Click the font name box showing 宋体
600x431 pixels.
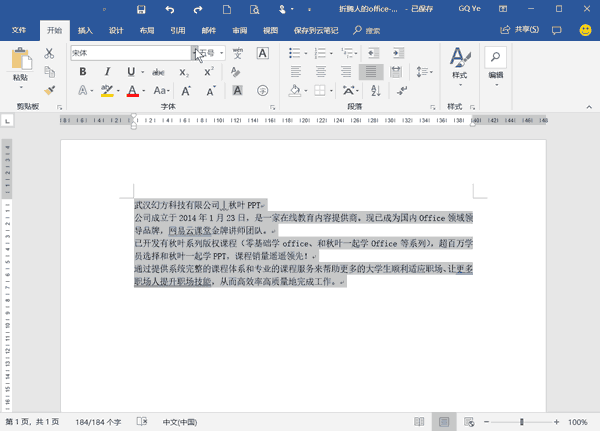130,53
